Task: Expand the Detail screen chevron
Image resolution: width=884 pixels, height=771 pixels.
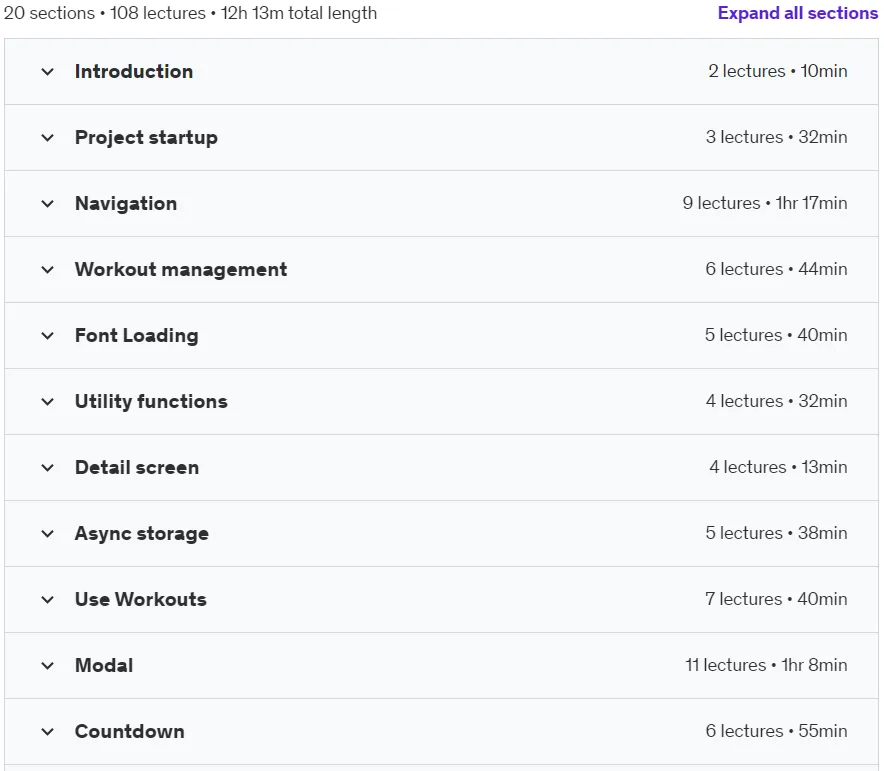Action: tap(48, 467)
